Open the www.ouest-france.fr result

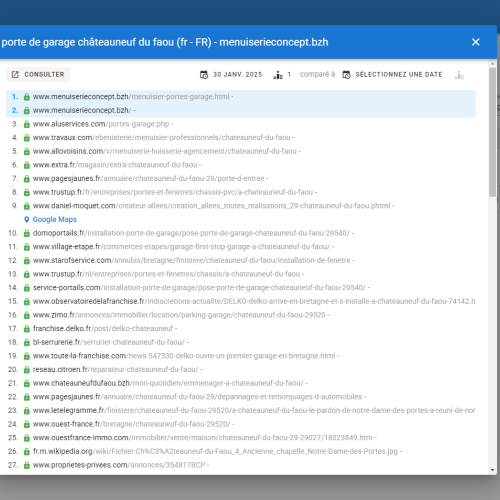(132, 424)
